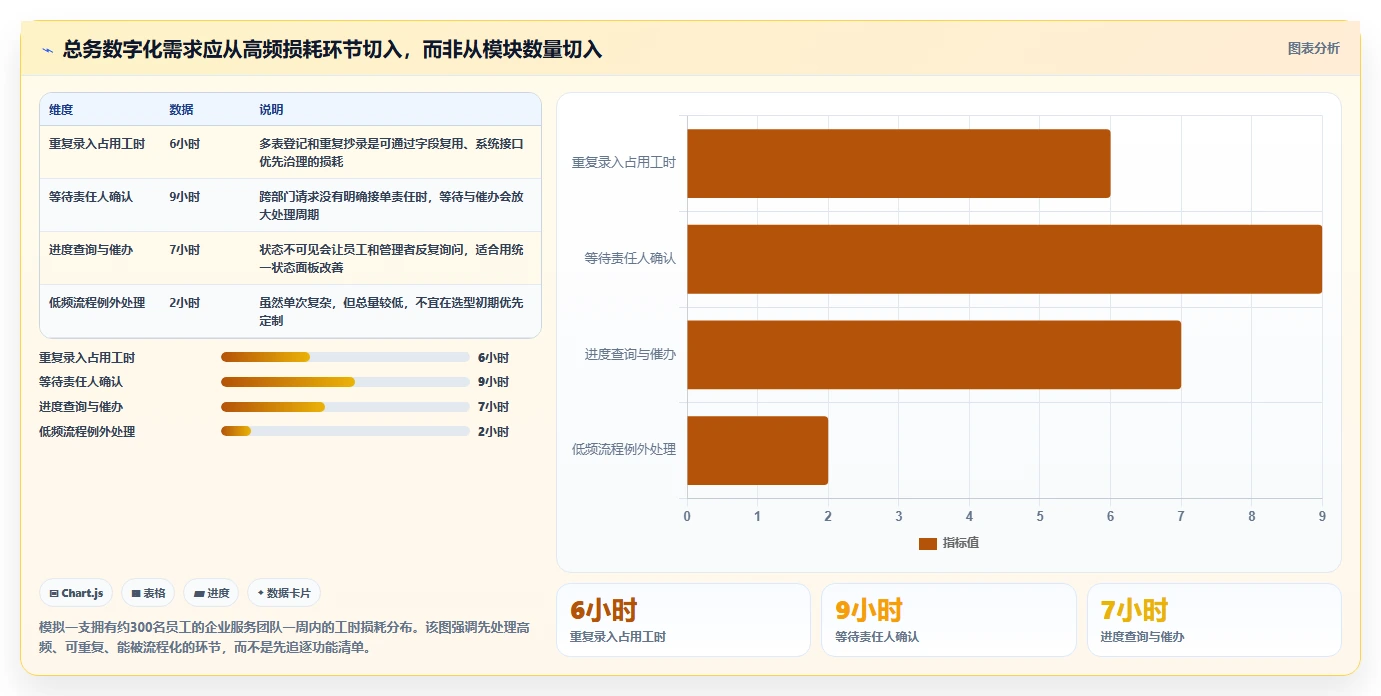1381x696 pixels.
Task: Select the 进度 tag chip
Action: pyautogui.click(x=211, y=593)
